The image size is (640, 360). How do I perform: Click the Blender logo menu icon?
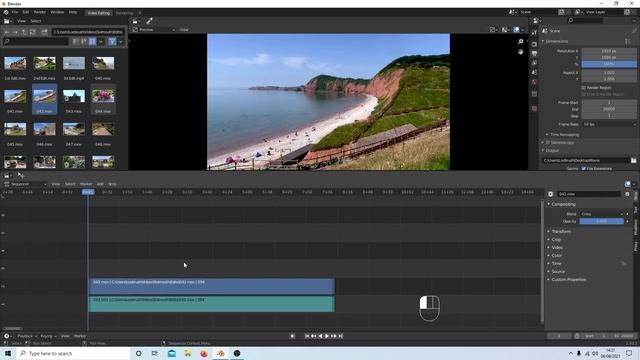6,12
